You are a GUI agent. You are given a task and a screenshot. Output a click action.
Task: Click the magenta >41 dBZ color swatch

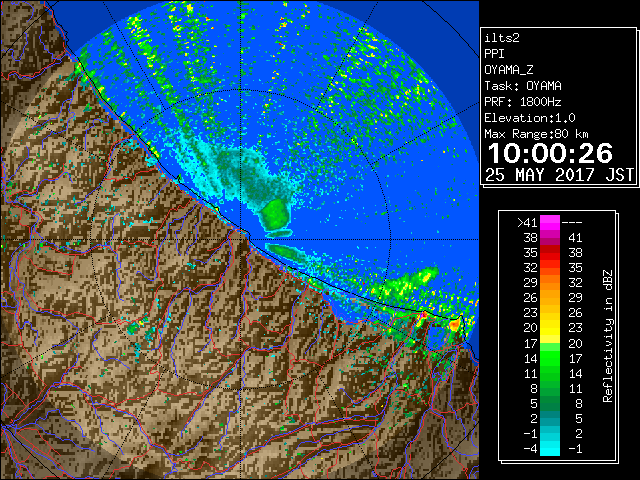click(x=549, y=222)
